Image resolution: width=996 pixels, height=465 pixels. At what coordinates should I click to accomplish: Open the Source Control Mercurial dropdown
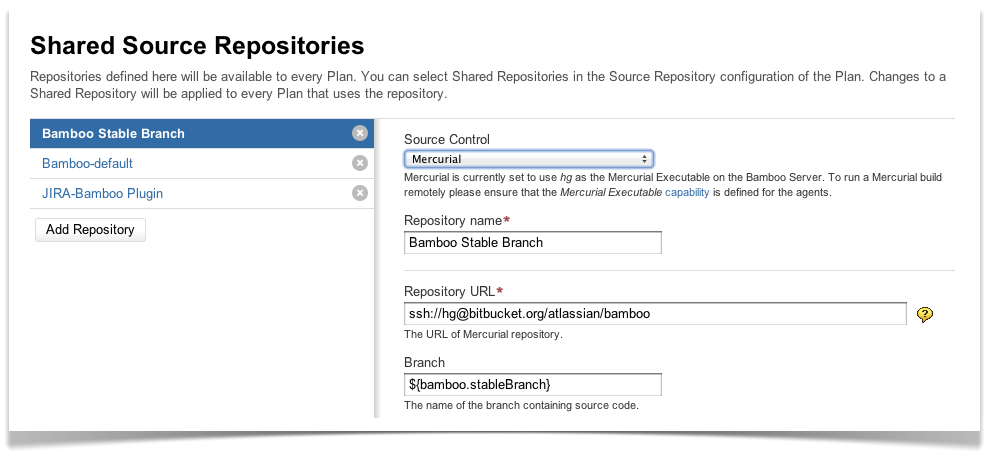pos(528,159)
